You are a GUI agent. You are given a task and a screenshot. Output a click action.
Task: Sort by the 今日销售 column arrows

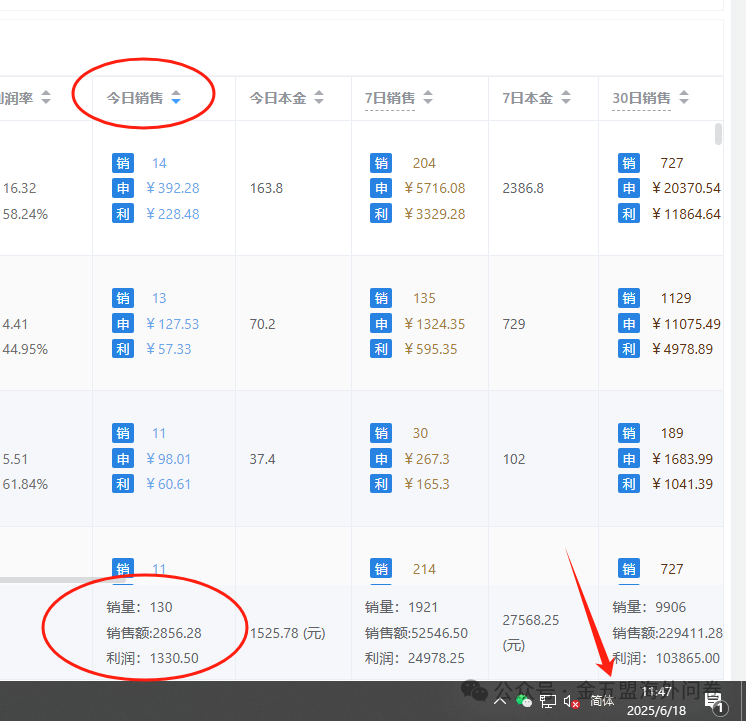pyautogui.click(x=176, y=97)
